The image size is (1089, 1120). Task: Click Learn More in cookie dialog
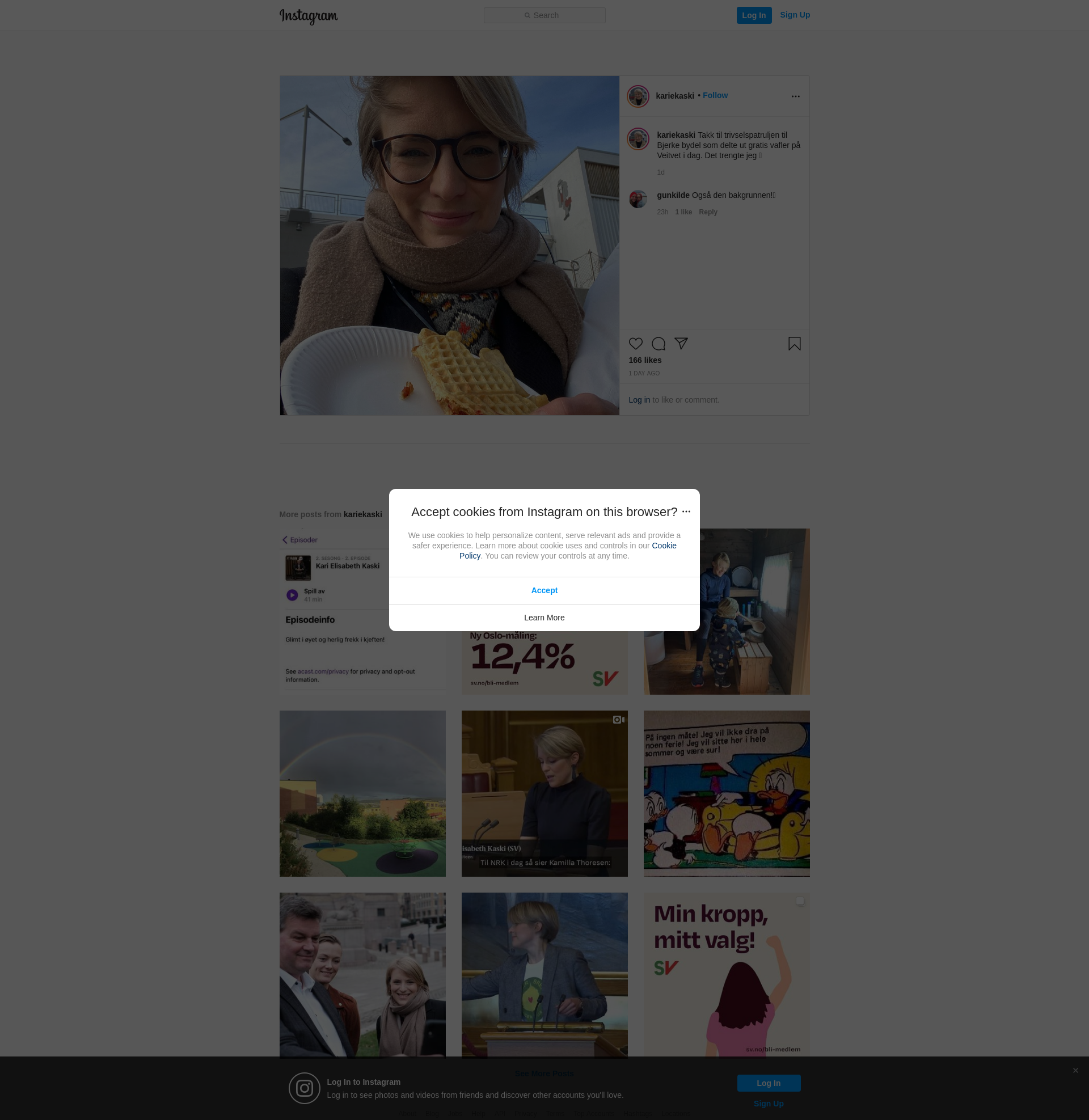pyautogui.click(x=544, y=618)
